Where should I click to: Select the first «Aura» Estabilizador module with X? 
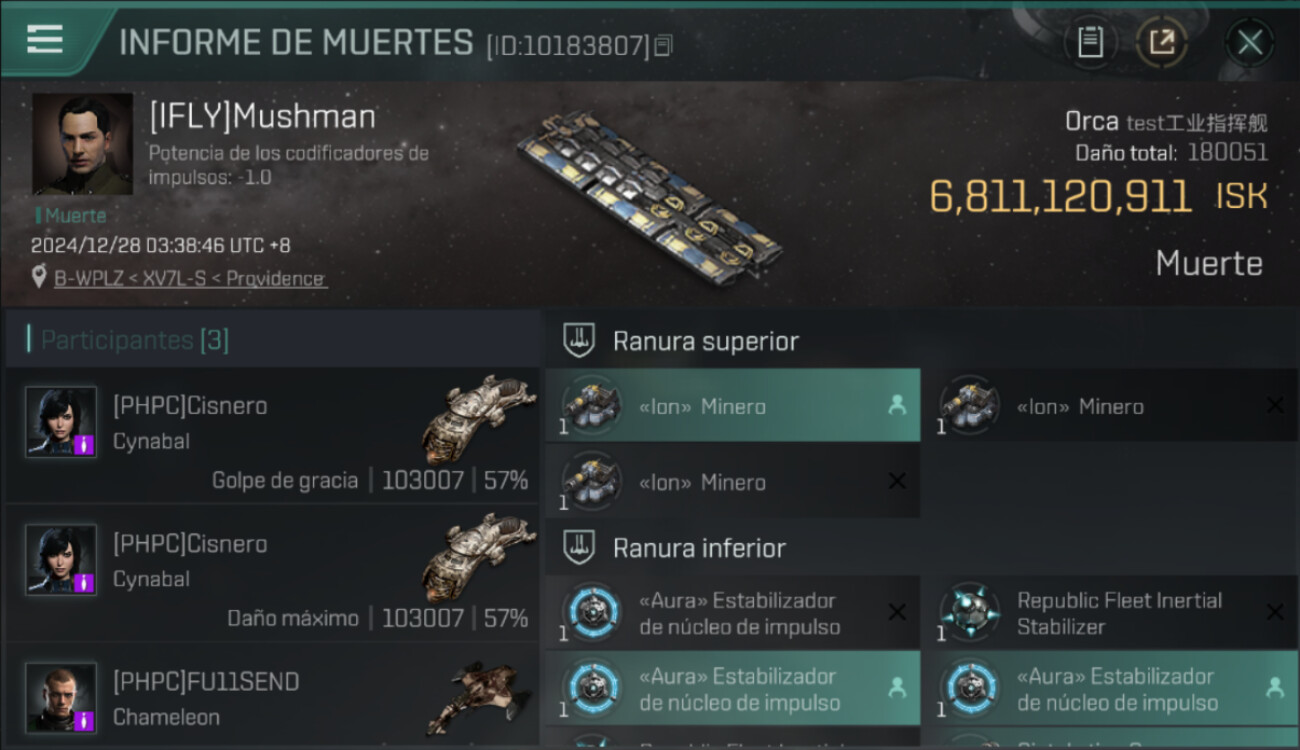coord(733,613)
